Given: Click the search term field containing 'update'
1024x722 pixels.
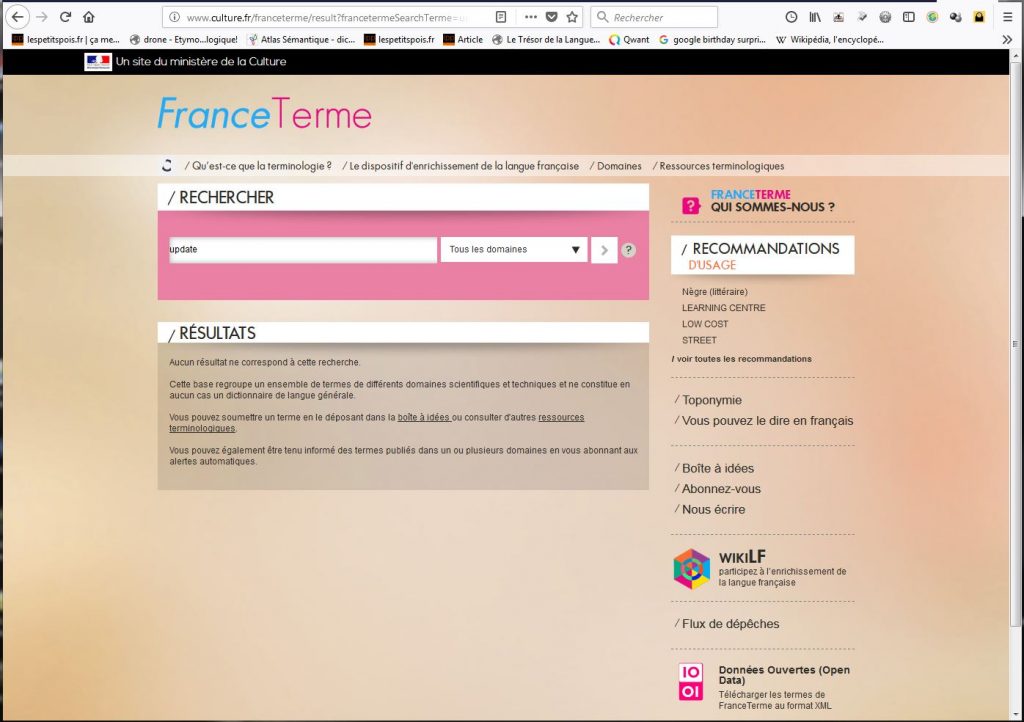Looking at the screenshot, I should [302, 250].
